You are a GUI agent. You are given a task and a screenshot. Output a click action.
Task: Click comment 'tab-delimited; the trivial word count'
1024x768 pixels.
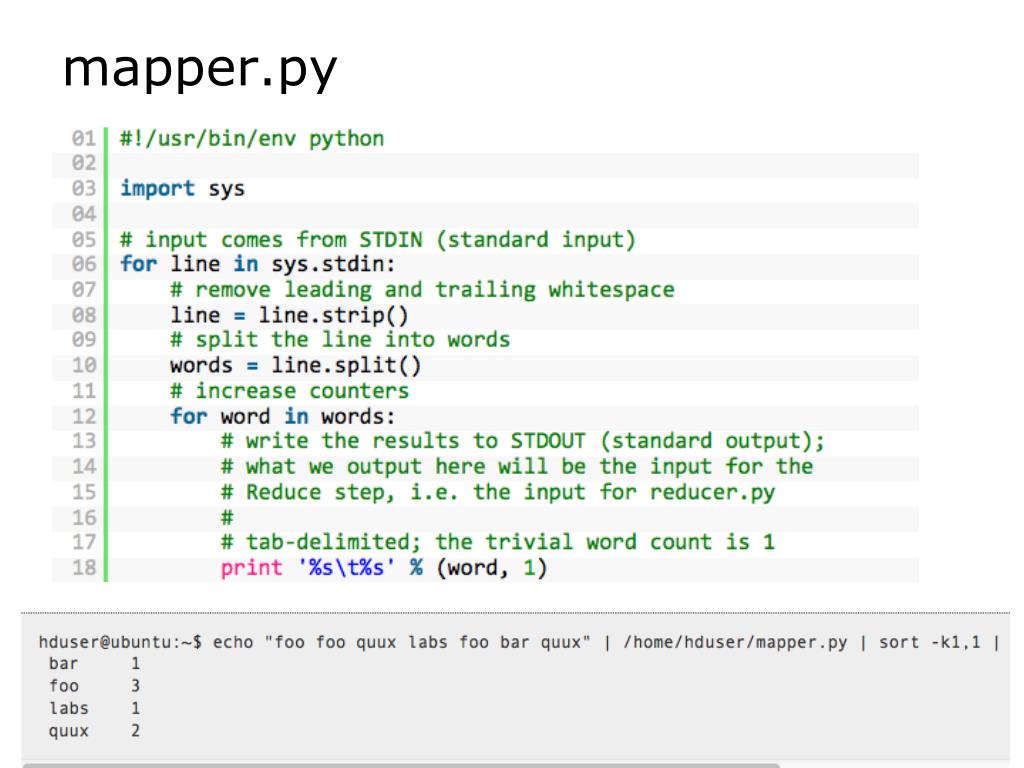(x=498, y=542)
